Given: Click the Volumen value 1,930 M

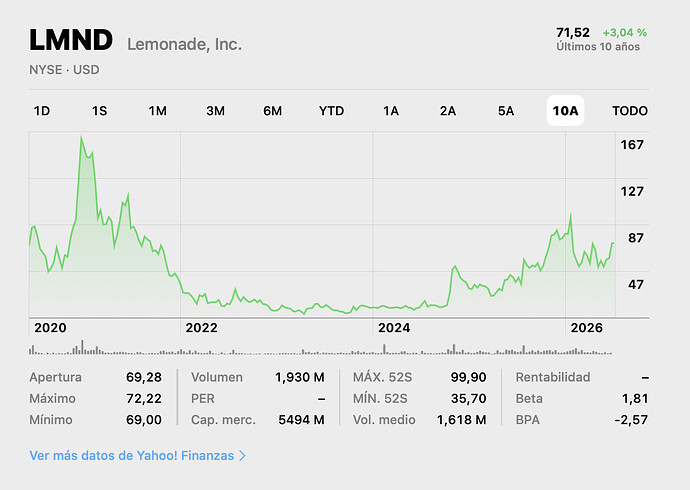Looking at the screenshot, I should click(300, 377).
